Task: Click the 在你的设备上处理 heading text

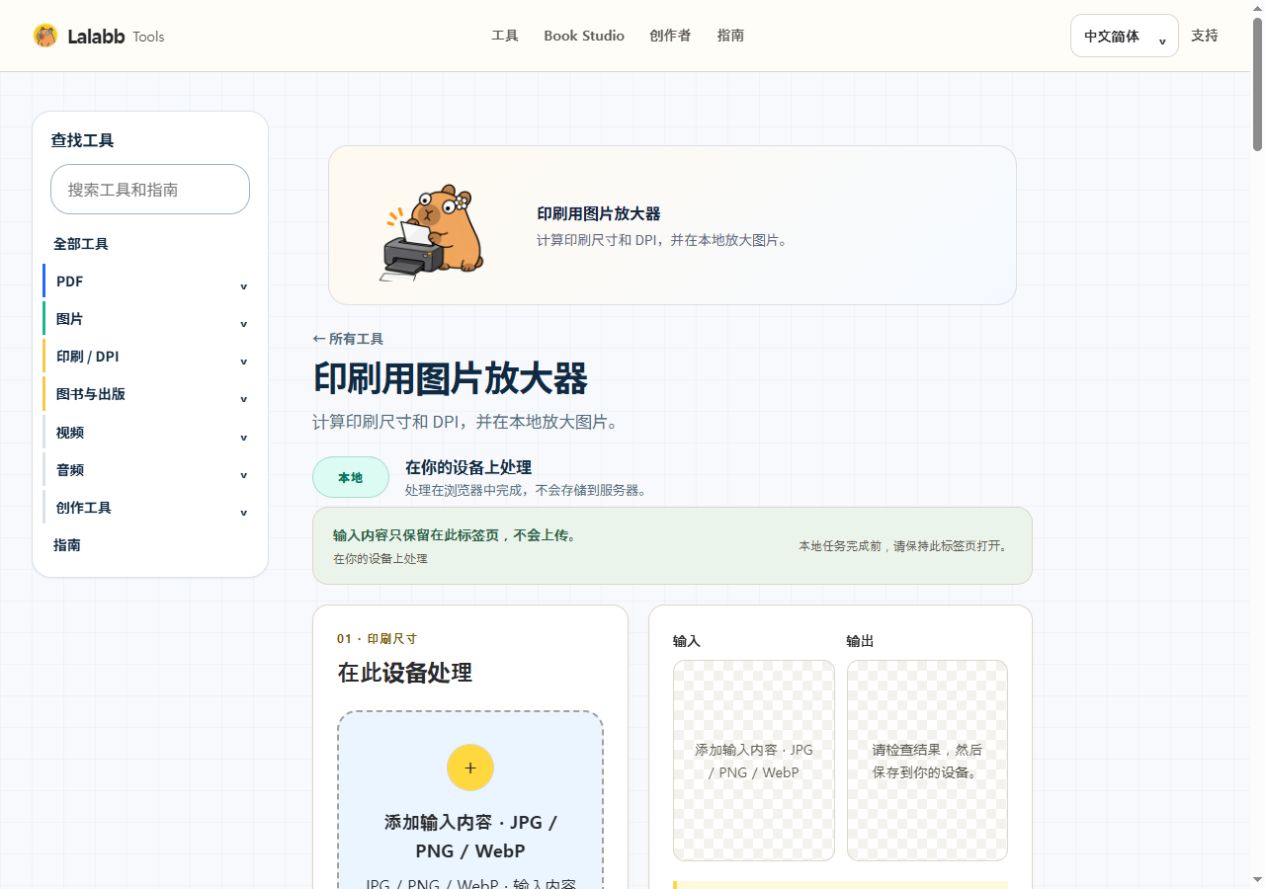Action: tap(468, 467)
